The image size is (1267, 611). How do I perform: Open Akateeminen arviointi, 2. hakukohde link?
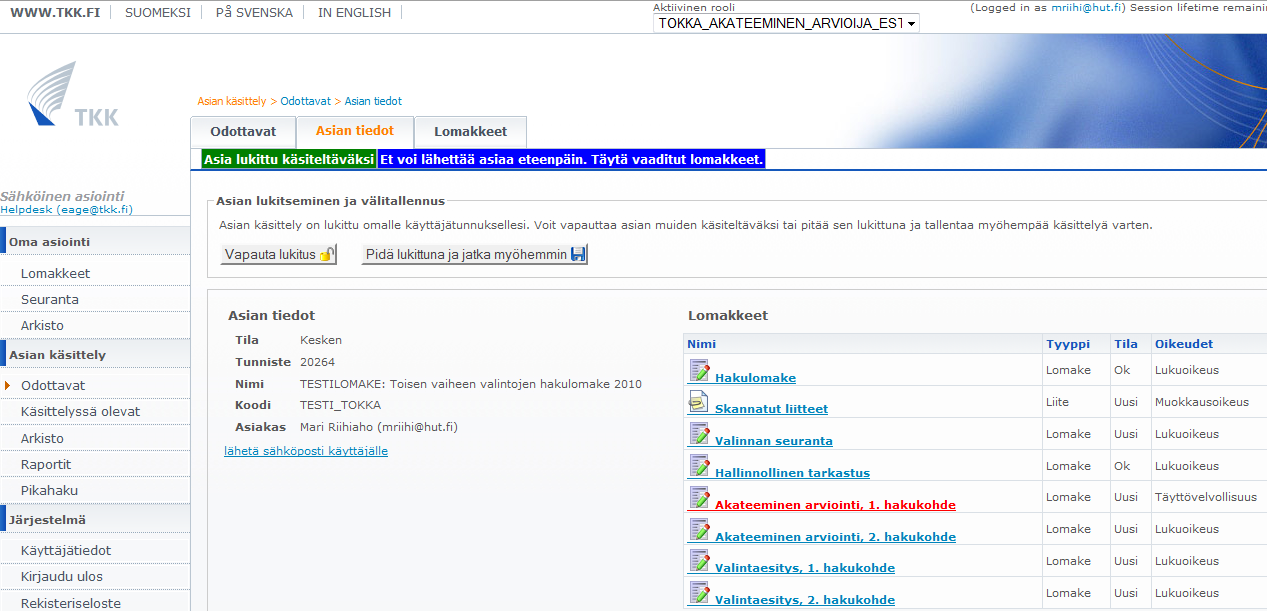click(x=835, y=537)
